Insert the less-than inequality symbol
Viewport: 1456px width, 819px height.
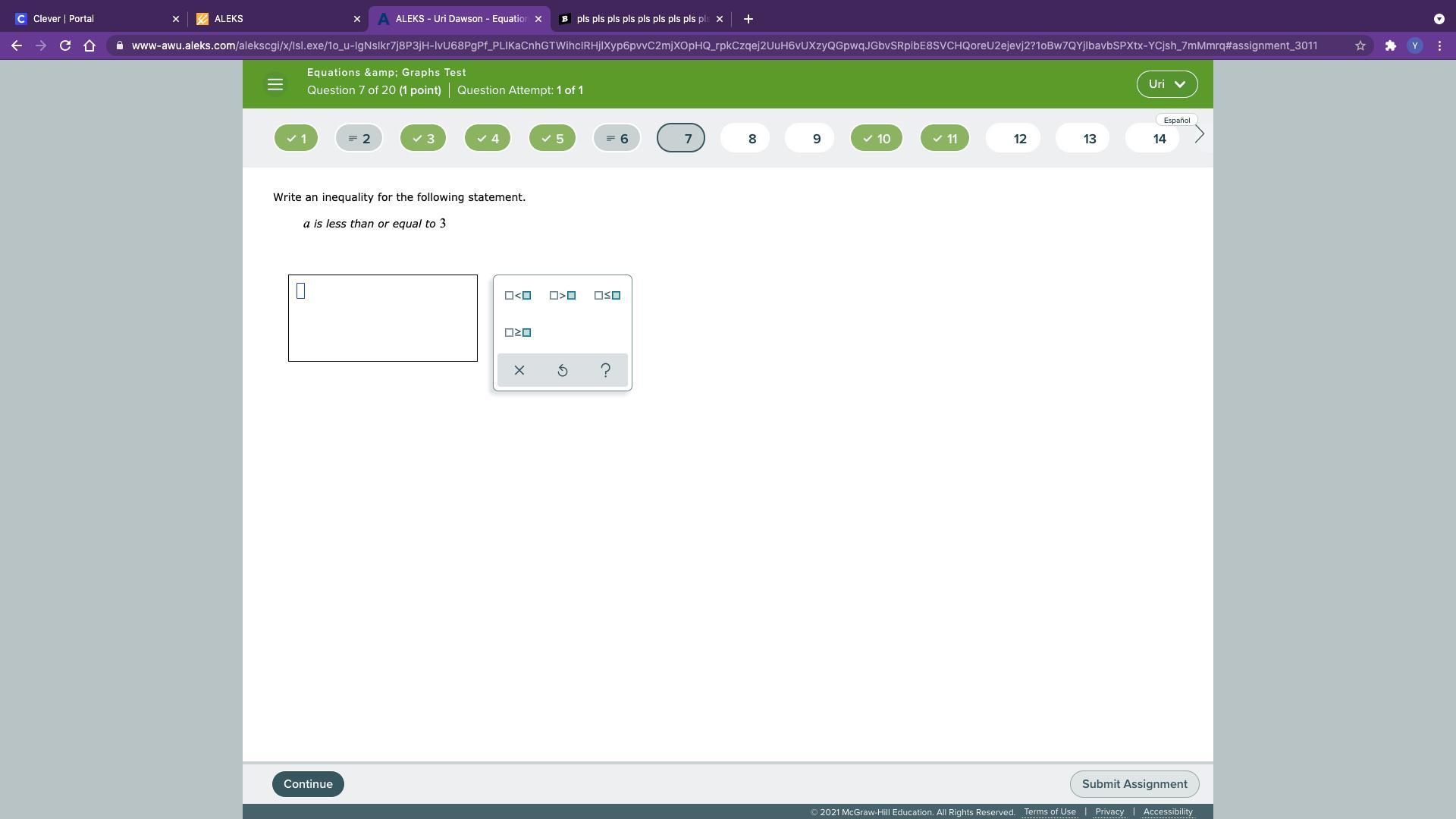[518, 296]
